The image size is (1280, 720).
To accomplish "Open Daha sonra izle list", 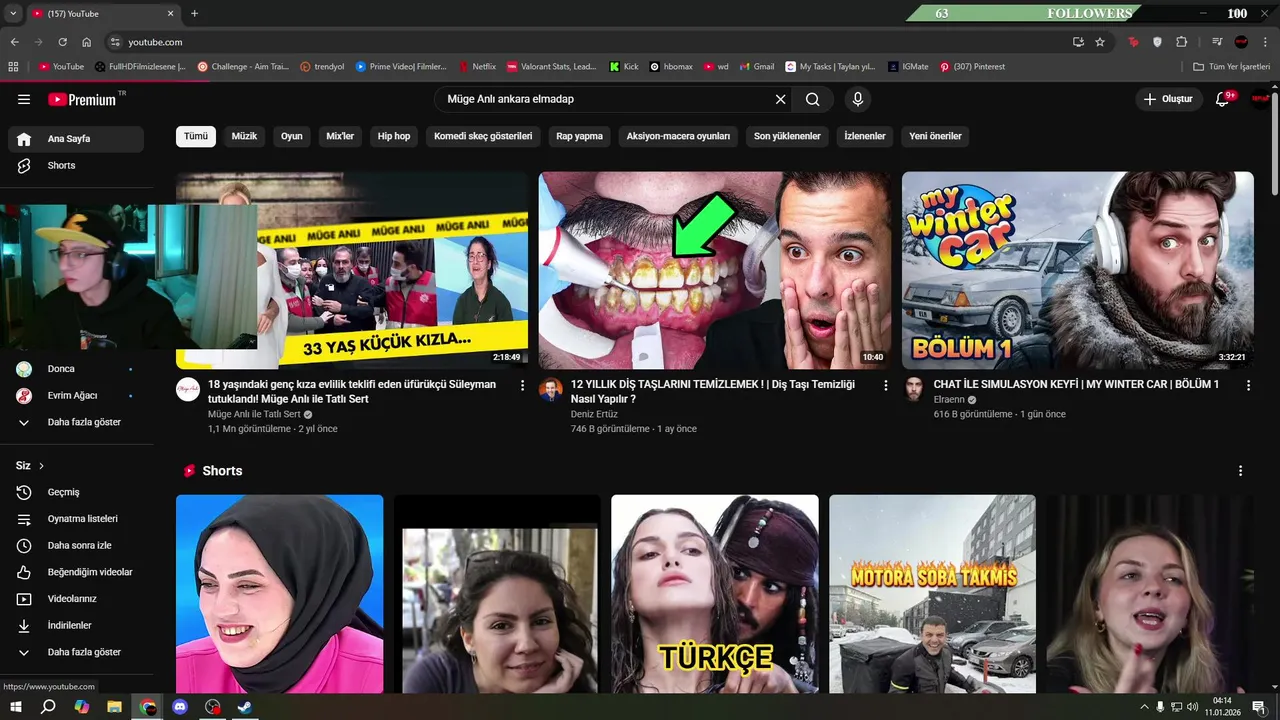I will (x=77, y=545).
